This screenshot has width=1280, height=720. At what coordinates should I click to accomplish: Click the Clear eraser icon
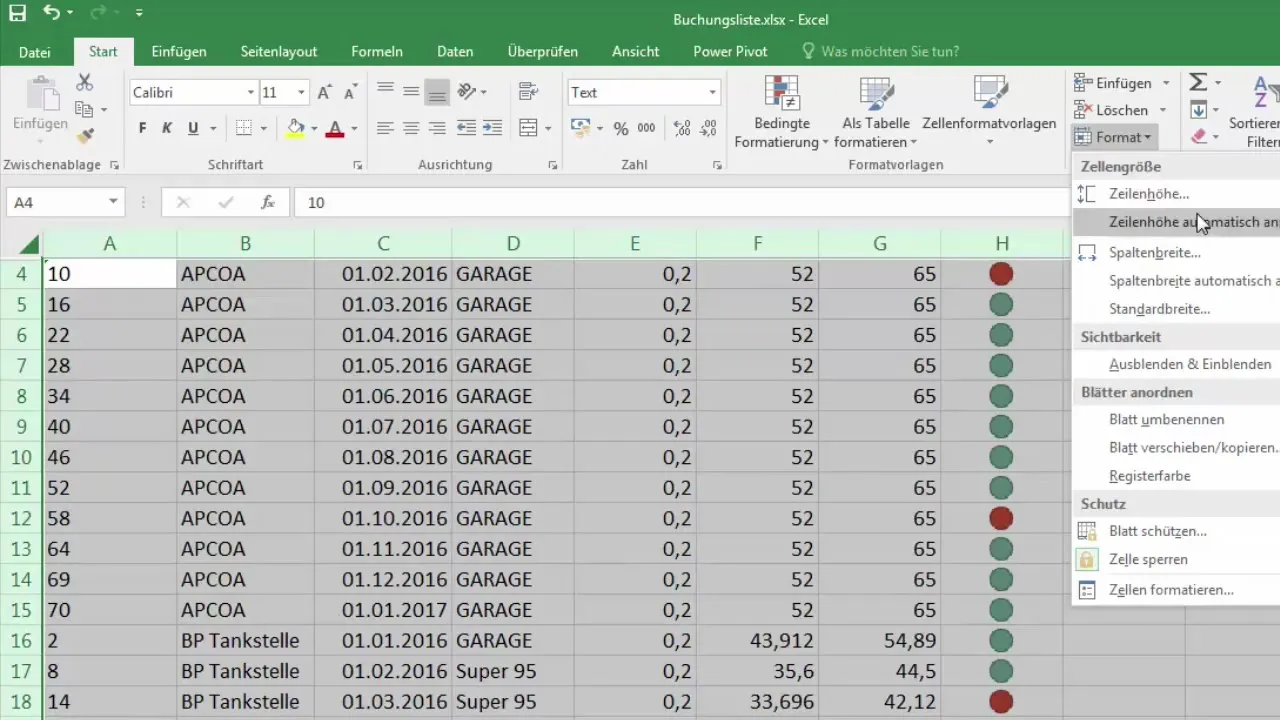tap(1198, 136)
